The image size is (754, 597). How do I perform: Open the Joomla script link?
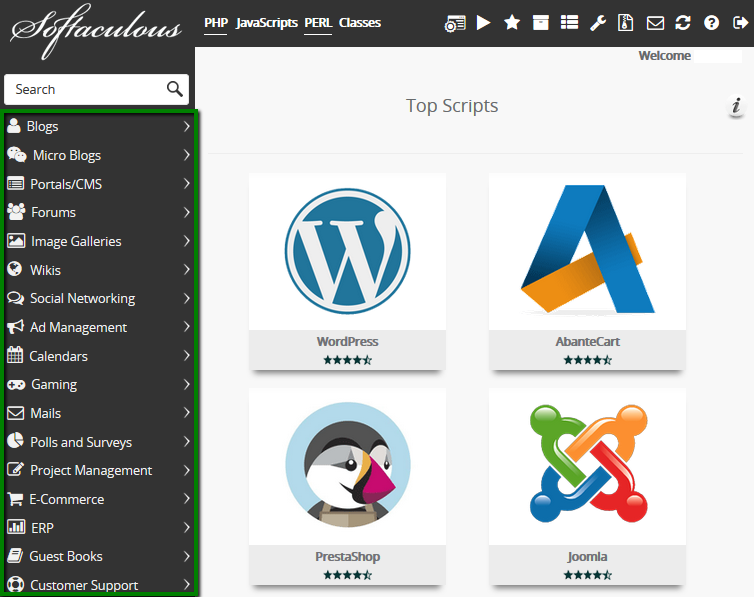pyautogui.click(x=587, y=557)
